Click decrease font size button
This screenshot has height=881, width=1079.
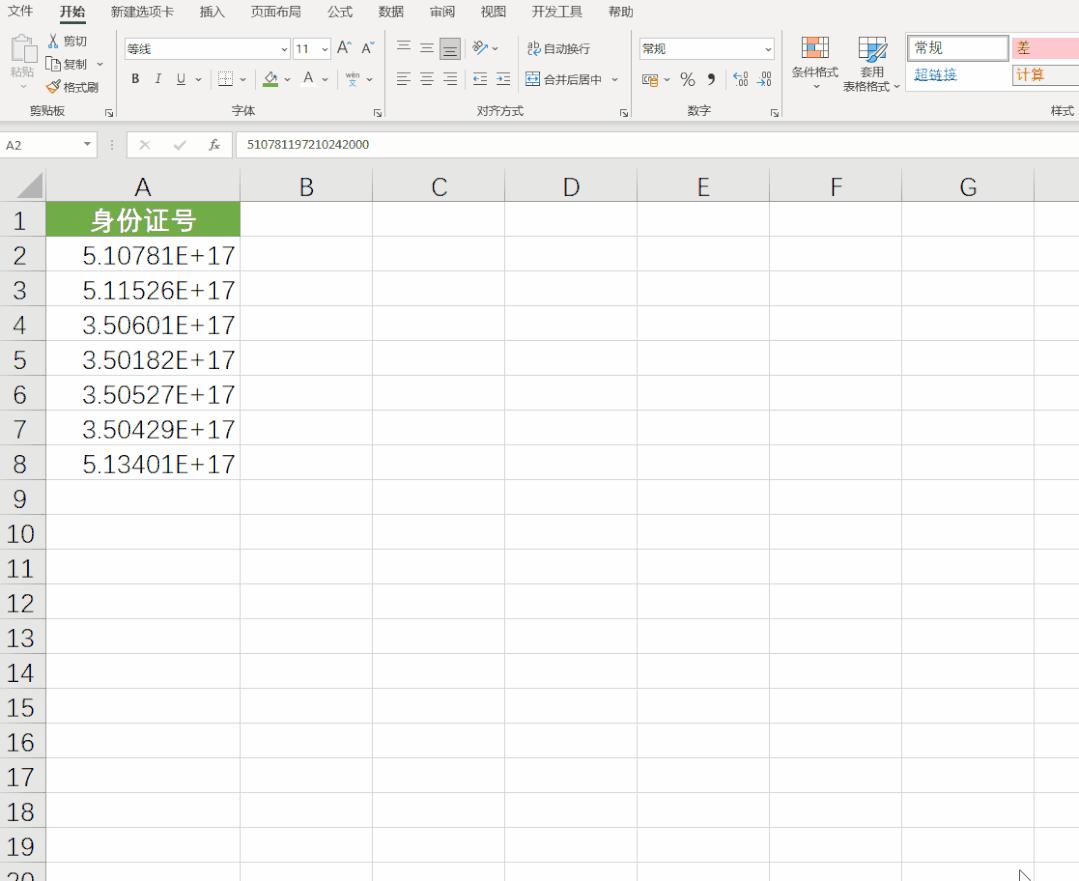coord(368,47)
